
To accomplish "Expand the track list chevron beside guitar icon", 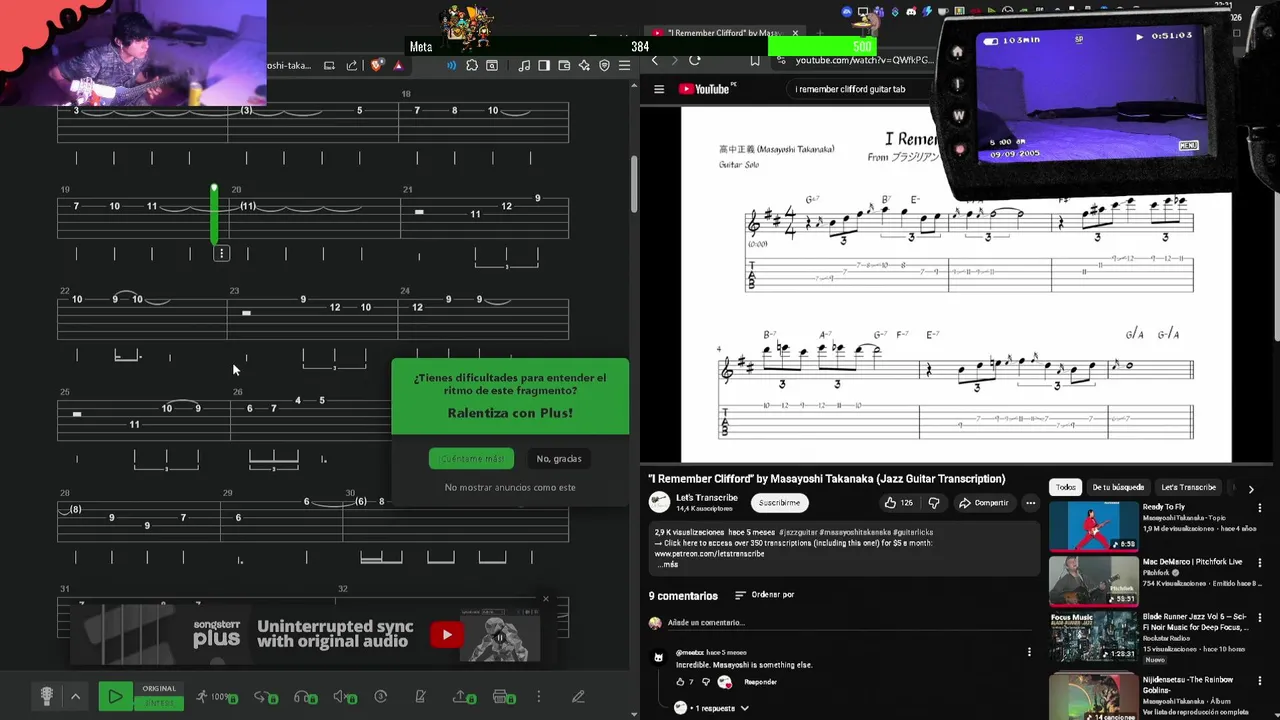I will click(x=75, y=697).
